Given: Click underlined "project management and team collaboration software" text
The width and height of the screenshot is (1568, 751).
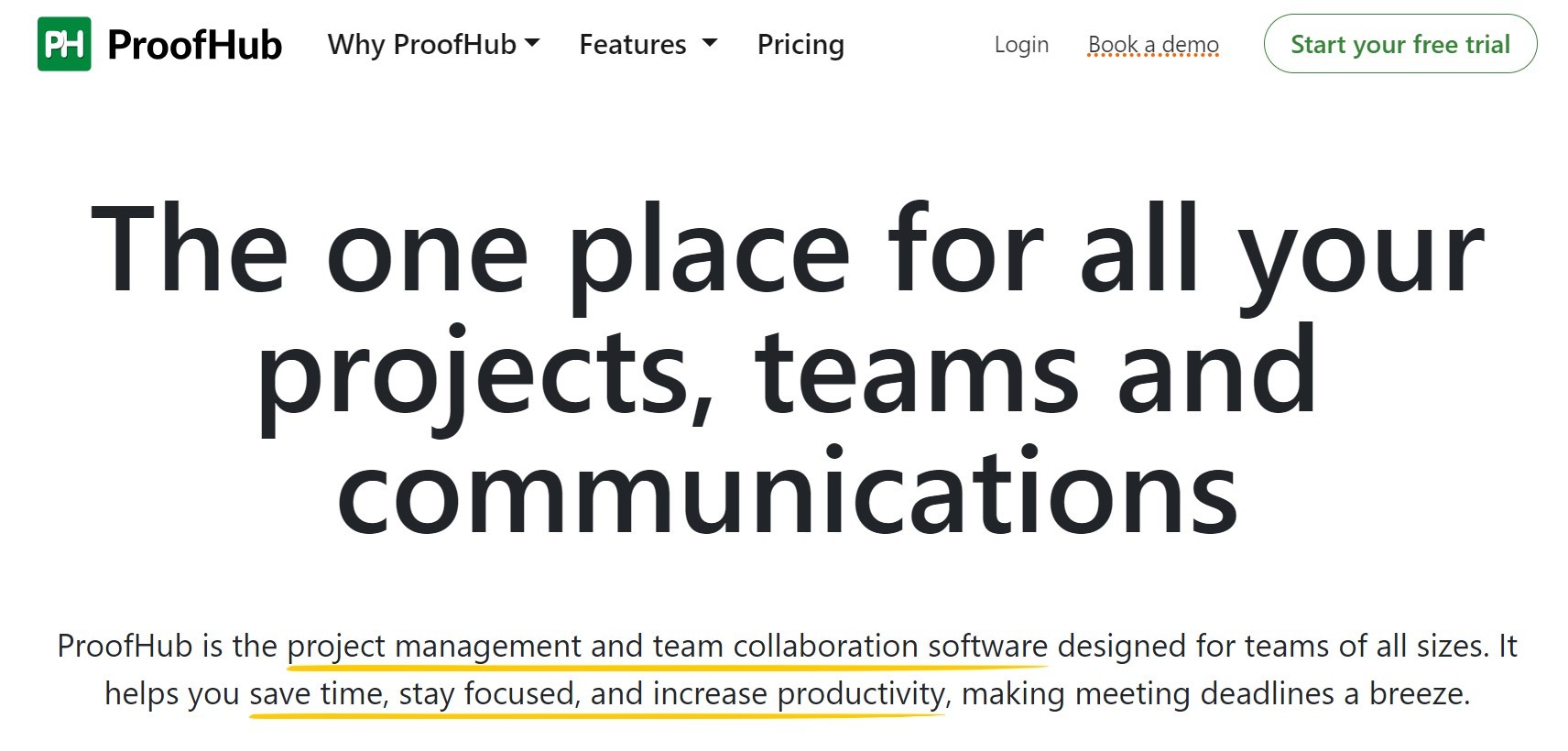Looking at the screenshot, I should tap(667, 647).
